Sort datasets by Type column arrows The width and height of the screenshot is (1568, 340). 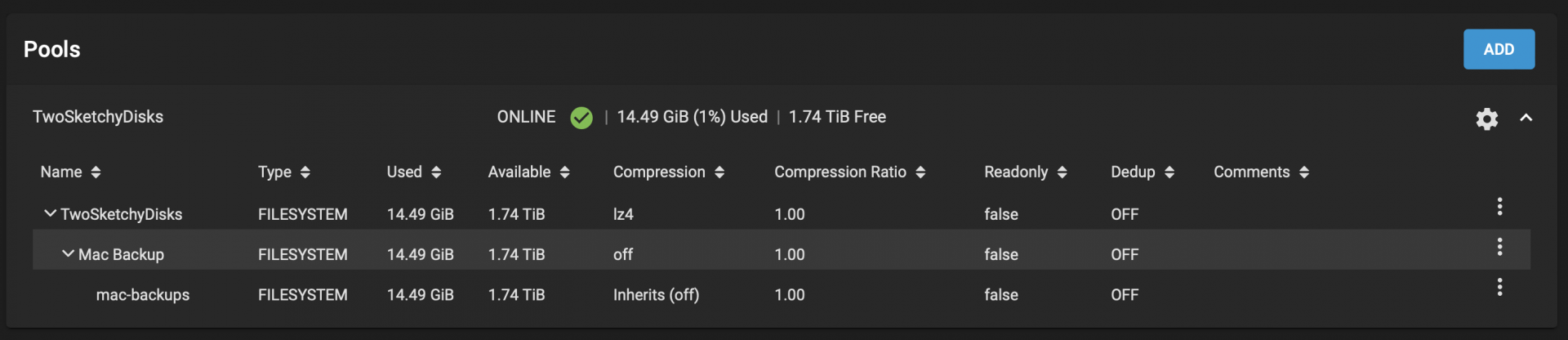pyautogui.click(x=305, y=172)
